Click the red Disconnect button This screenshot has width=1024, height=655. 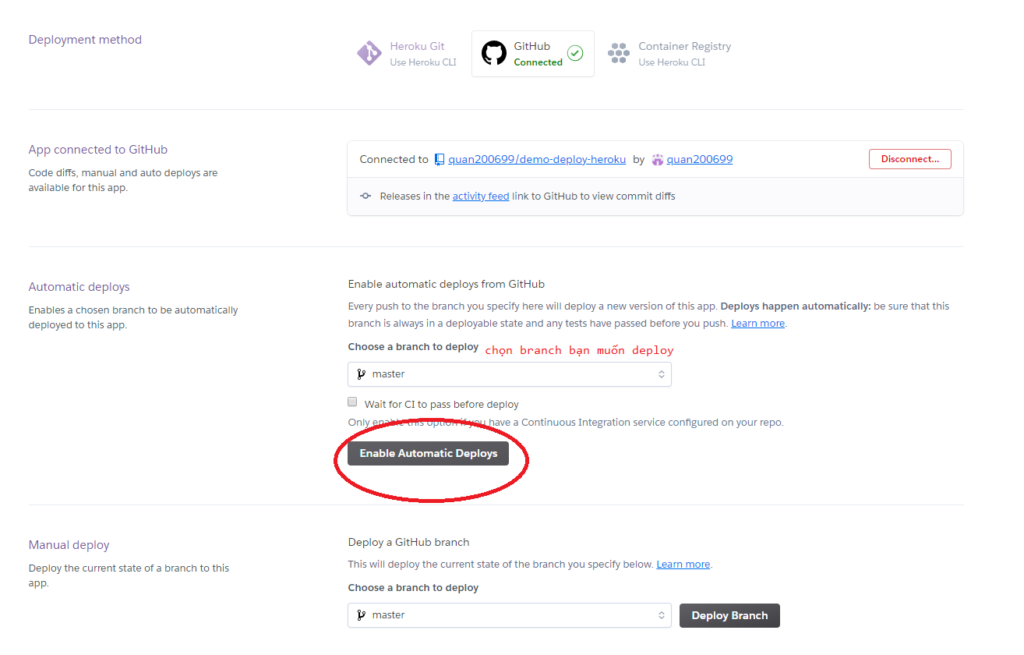(910, 159)
